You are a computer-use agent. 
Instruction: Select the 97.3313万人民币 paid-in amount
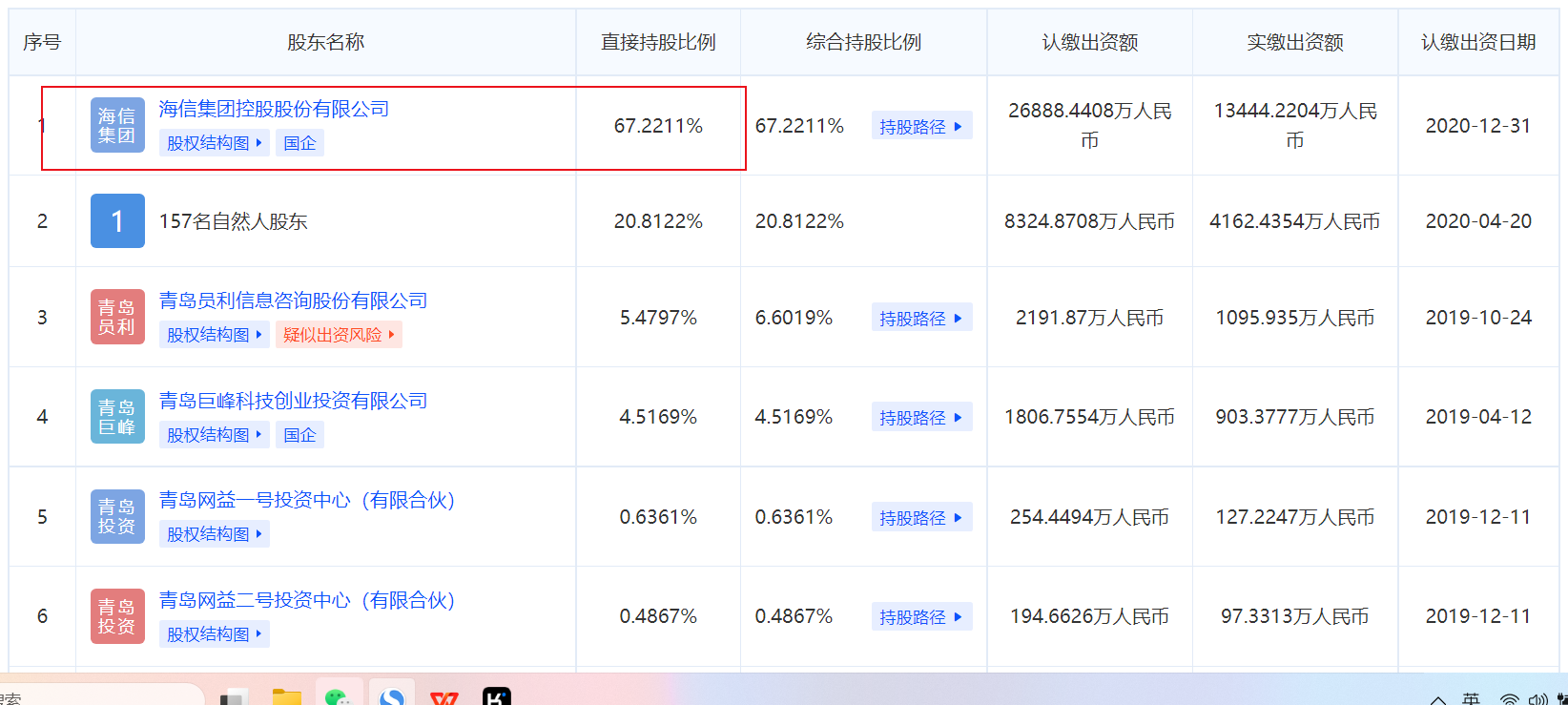pyautogui.click(x=1295, y=616)
